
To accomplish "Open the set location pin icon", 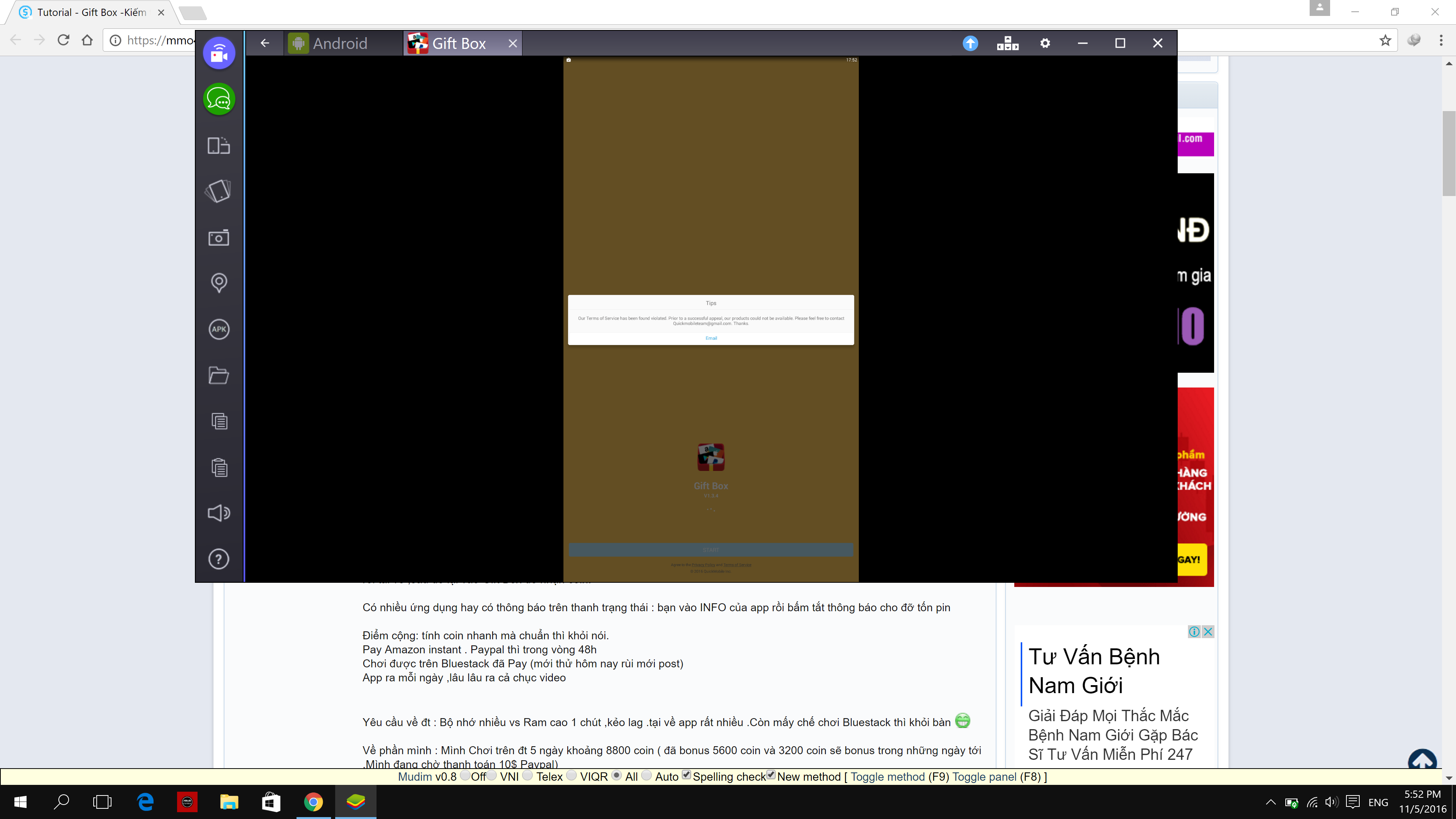I will tap(219, 282).
